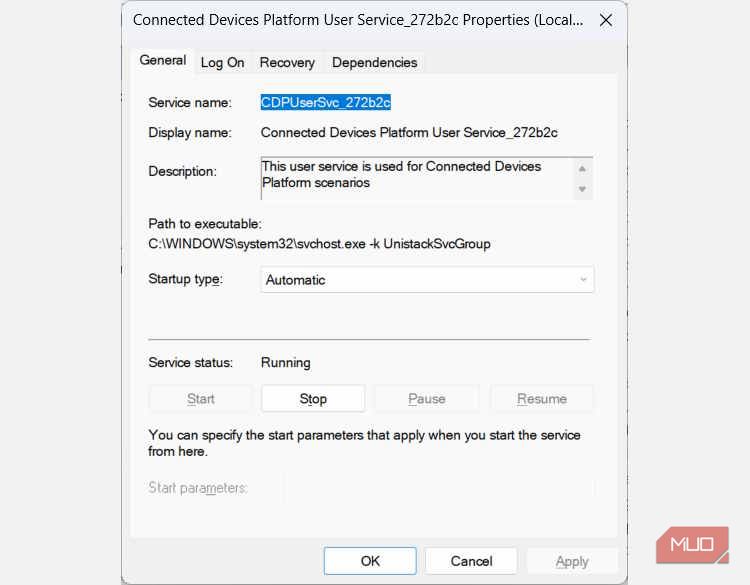Confirm changes with the OK button

tap(370, 561)
